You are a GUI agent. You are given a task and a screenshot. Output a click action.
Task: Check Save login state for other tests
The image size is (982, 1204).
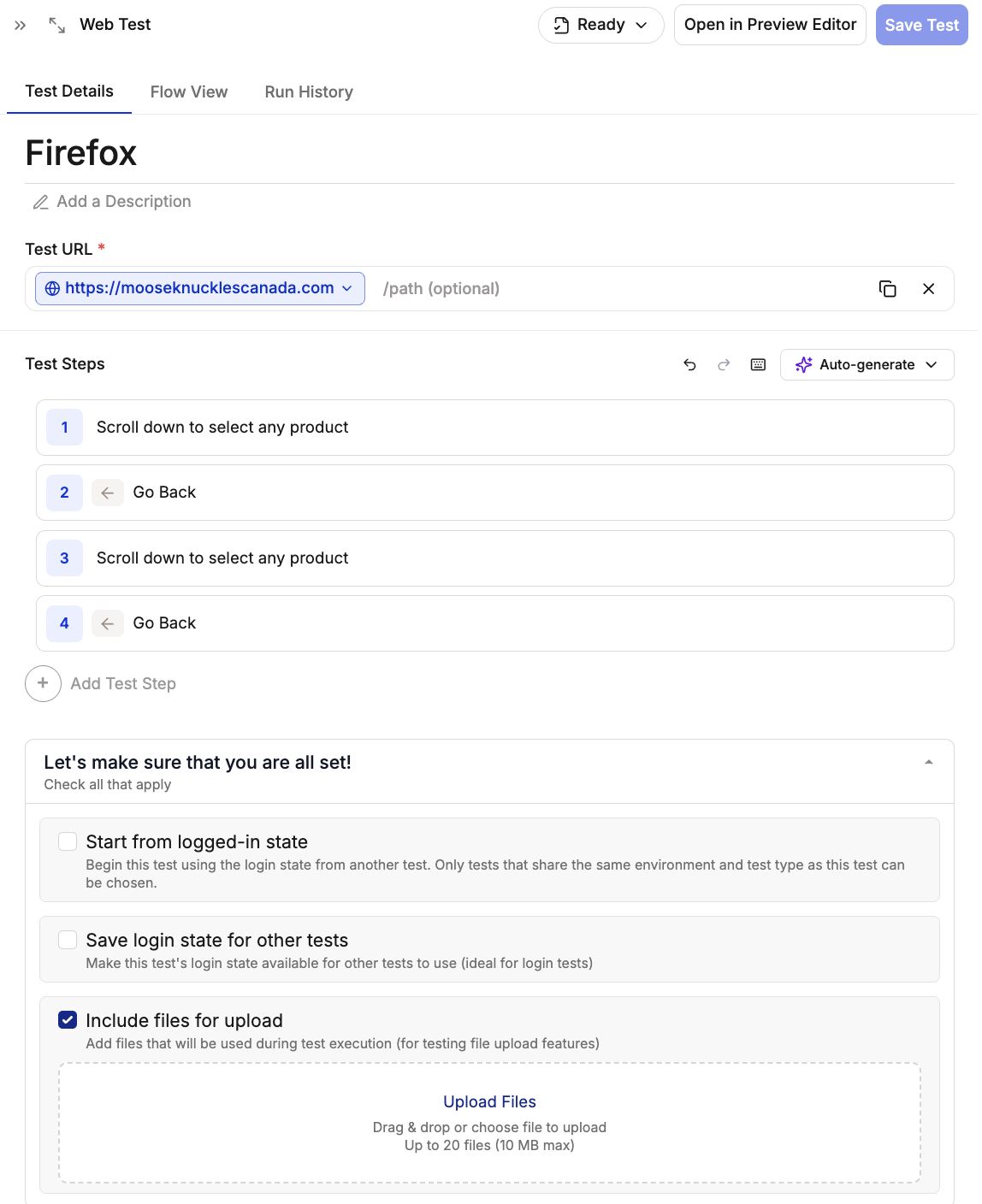pos(68,940)
